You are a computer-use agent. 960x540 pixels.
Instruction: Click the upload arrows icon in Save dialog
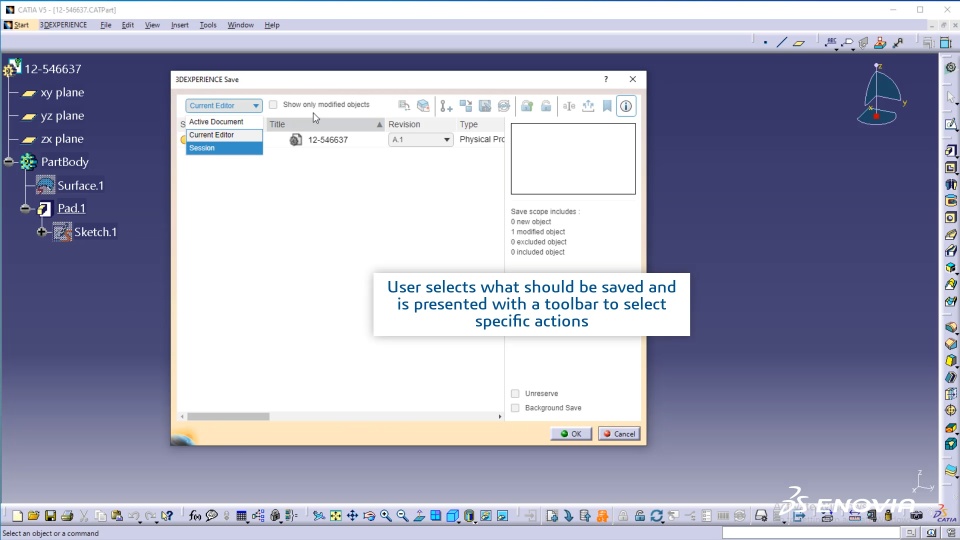pos(588,106)
